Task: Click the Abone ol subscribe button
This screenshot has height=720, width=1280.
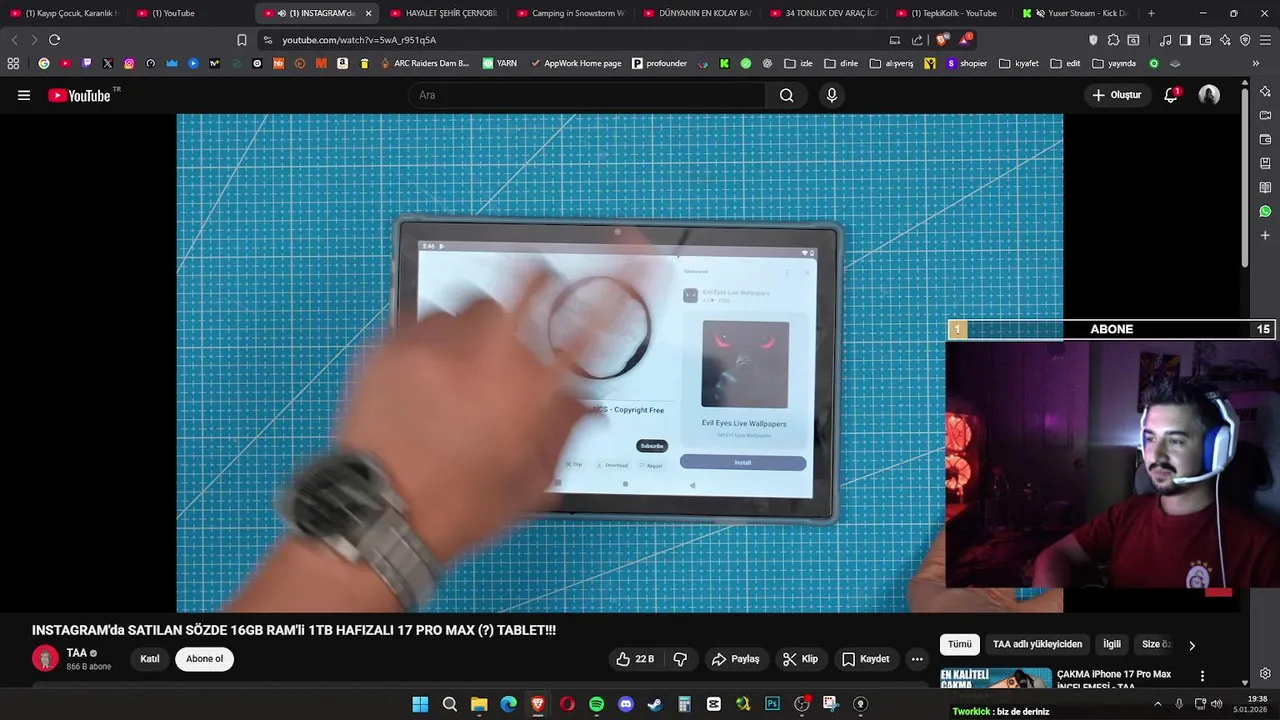Action: pyautogui.click(x=204, y=659)
